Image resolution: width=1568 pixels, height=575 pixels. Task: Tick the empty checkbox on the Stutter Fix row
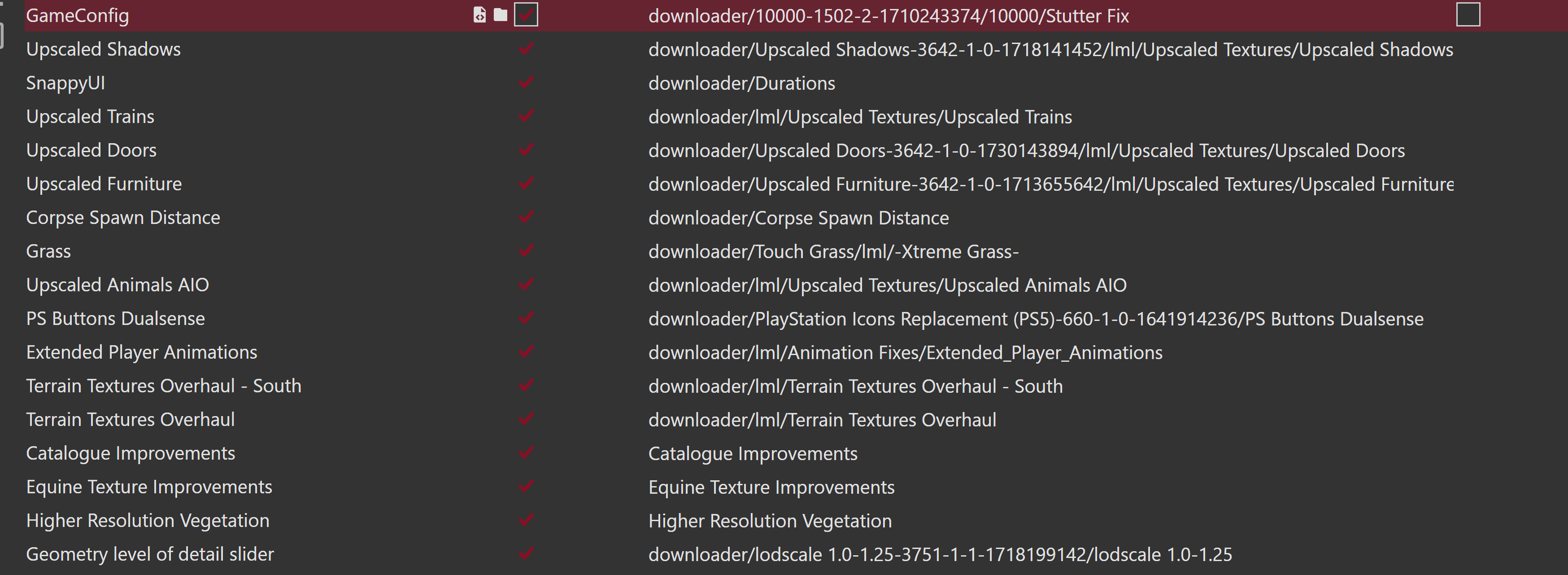click(1468, 15)
